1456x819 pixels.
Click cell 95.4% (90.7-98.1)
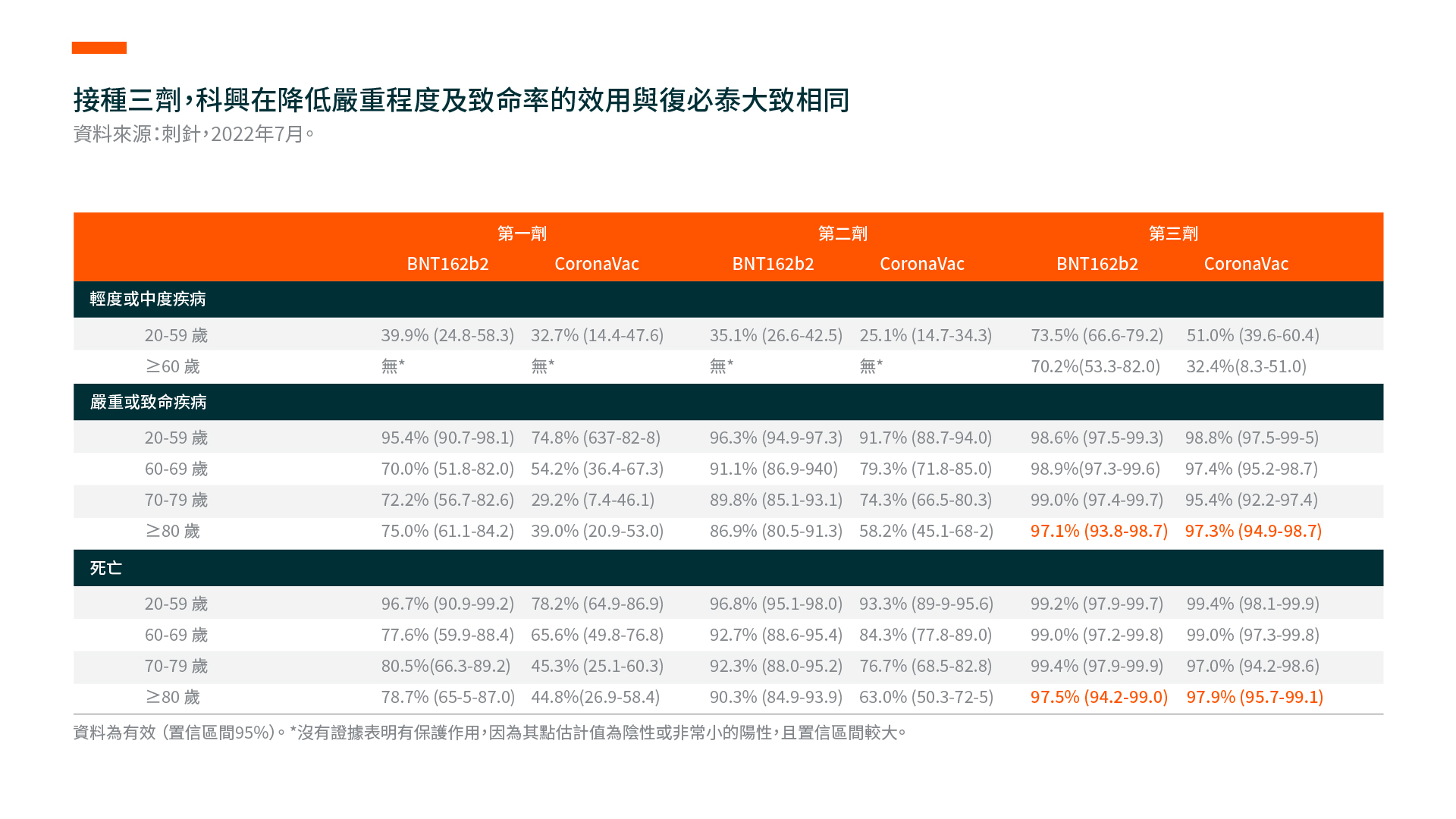(x=447, y=438)
